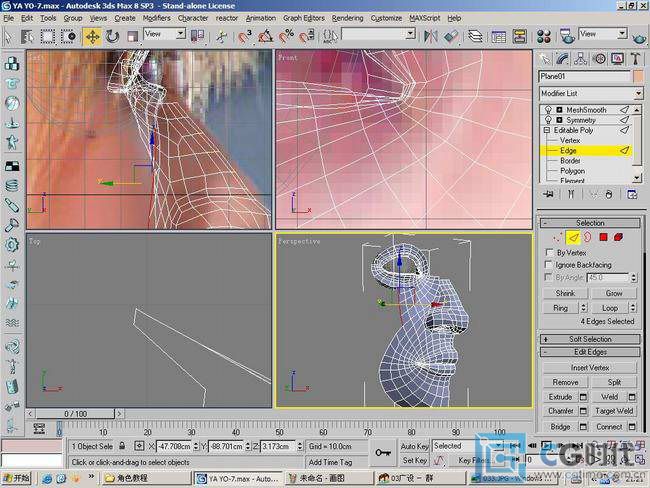650x488 pixels.
Task: Toggle the selection lock icon
Action: click(122, 446)
